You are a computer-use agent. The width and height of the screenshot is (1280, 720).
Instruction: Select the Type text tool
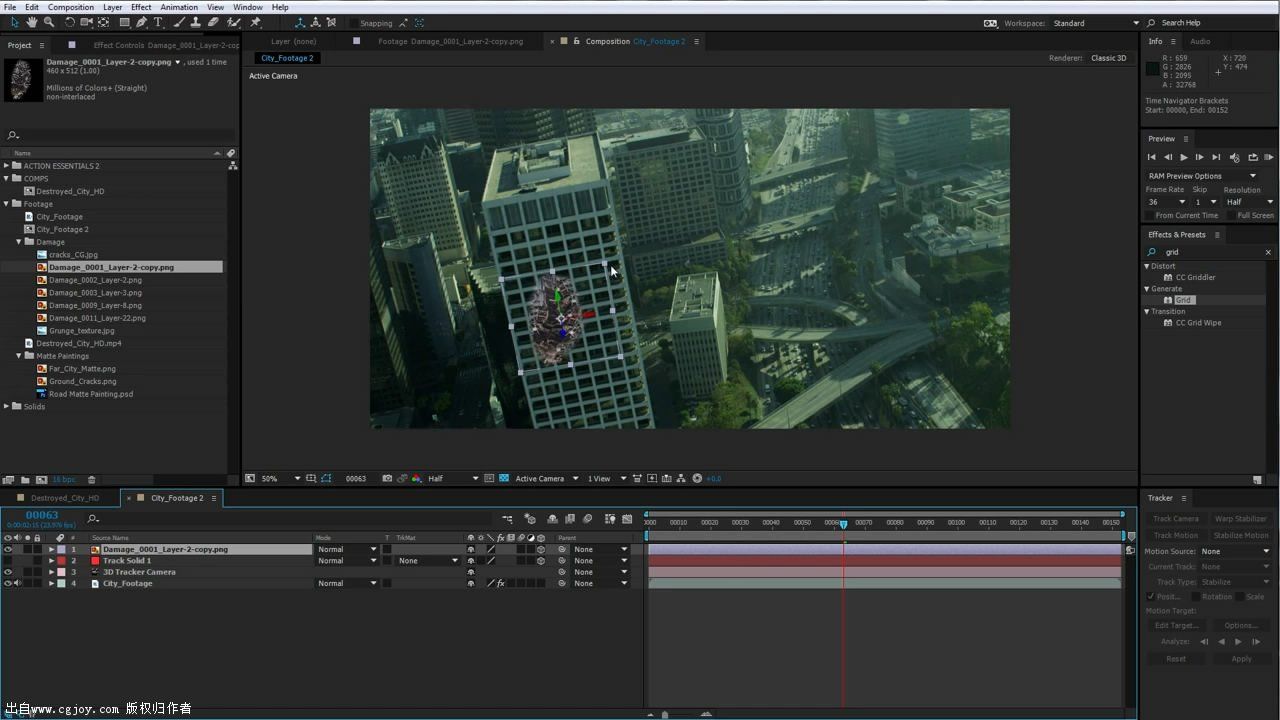(x=158, y=22)
